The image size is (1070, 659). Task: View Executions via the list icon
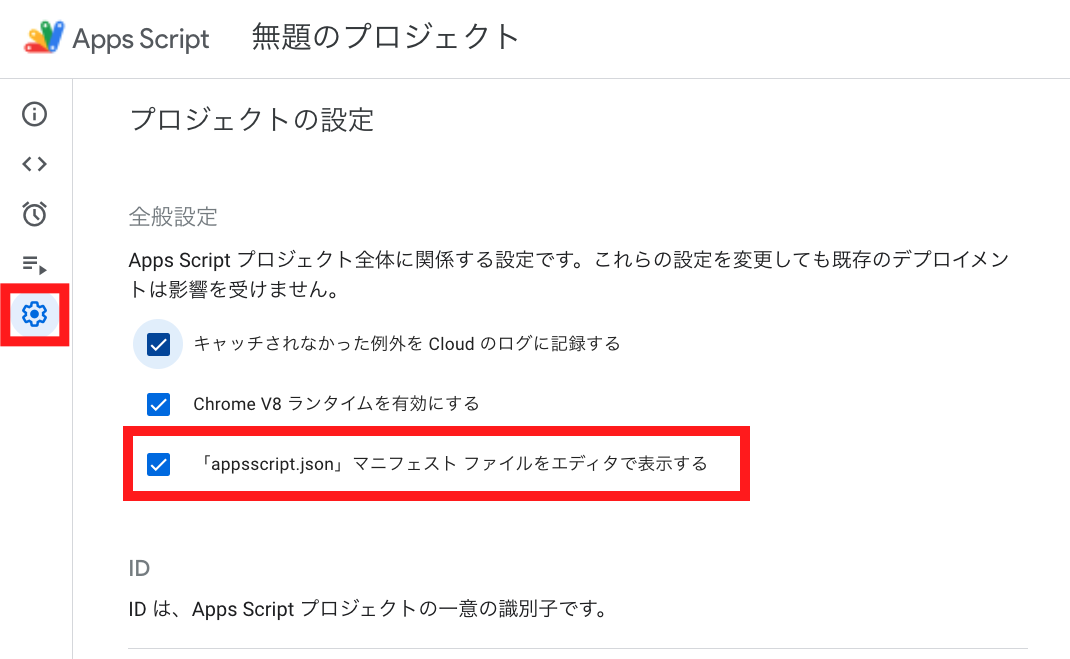coord(34,265)
